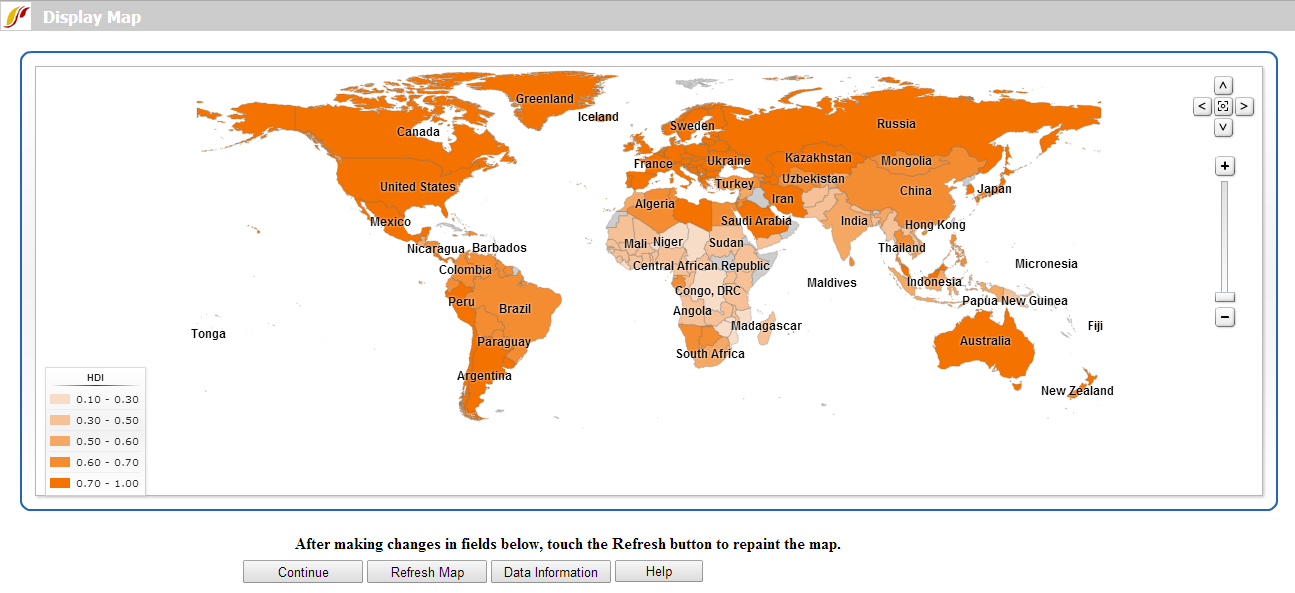Image resolution: width=1295 pixels, height=593 pixels.
Task: Open Data Information
Action: coord(550,571)
